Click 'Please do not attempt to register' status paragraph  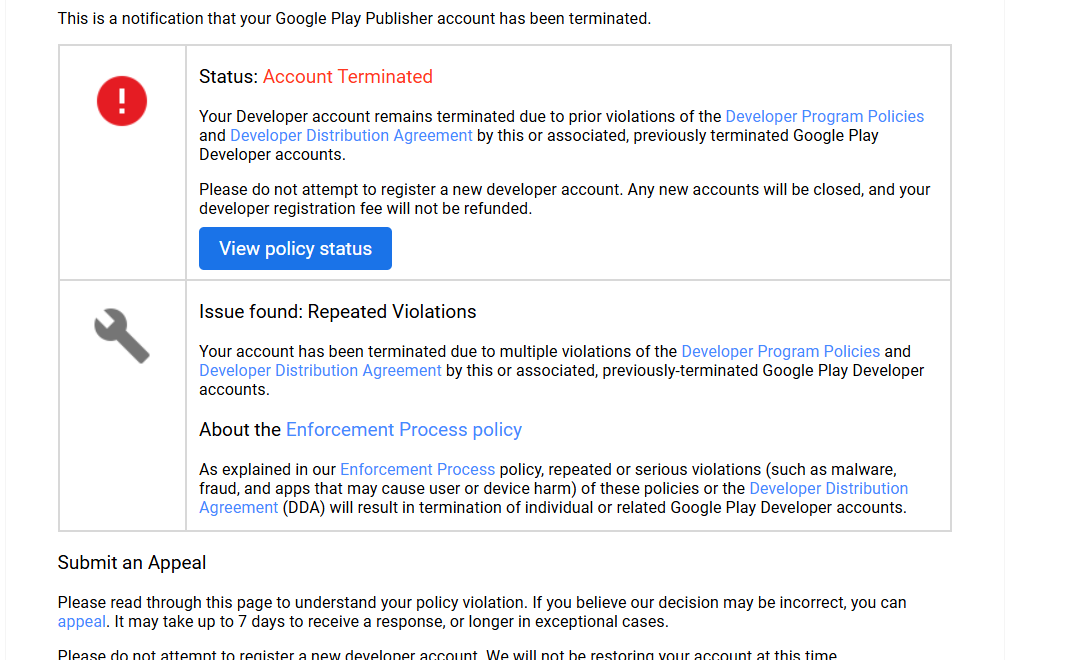click(564, 199)
